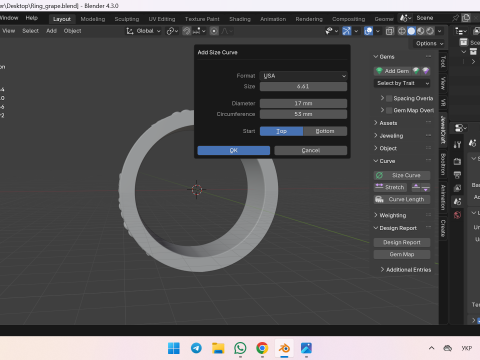480x360 pixels.
Task: Open the Object menu in viewport
Action: click(x=72, y=31)
